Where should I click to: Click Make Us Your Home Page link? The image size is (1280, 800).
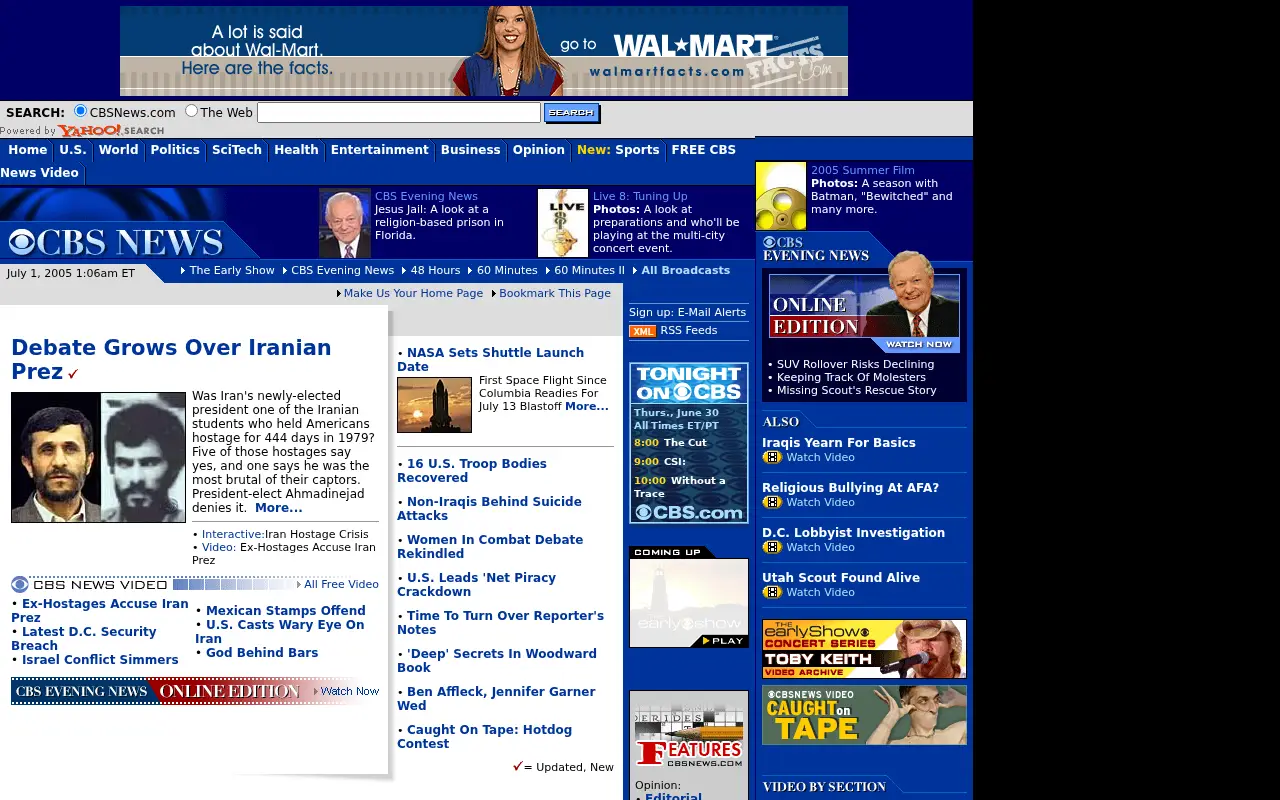coord(413,293)
